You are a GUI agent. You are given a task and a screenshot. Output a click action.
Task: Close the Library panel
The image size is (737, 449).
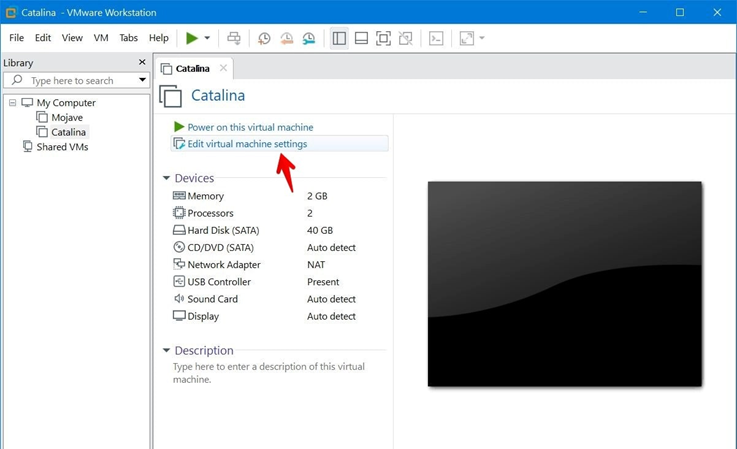click(x=142, y=62)
